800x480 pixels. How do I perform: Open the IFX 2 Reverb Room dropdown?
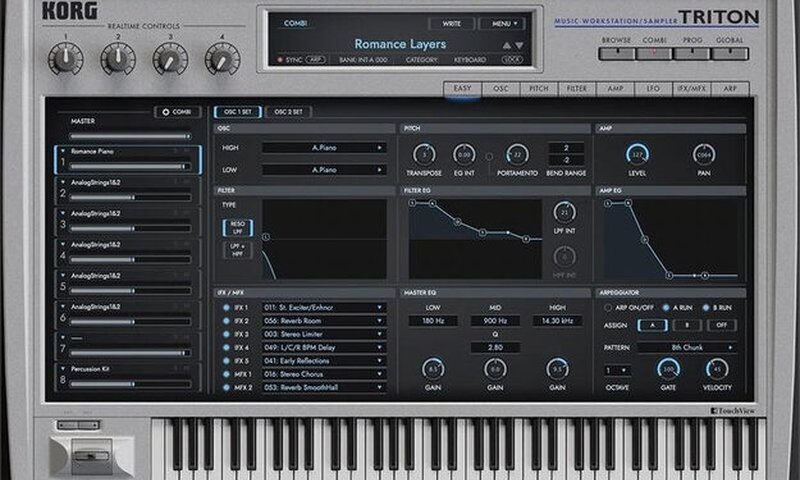coord(323,320)
